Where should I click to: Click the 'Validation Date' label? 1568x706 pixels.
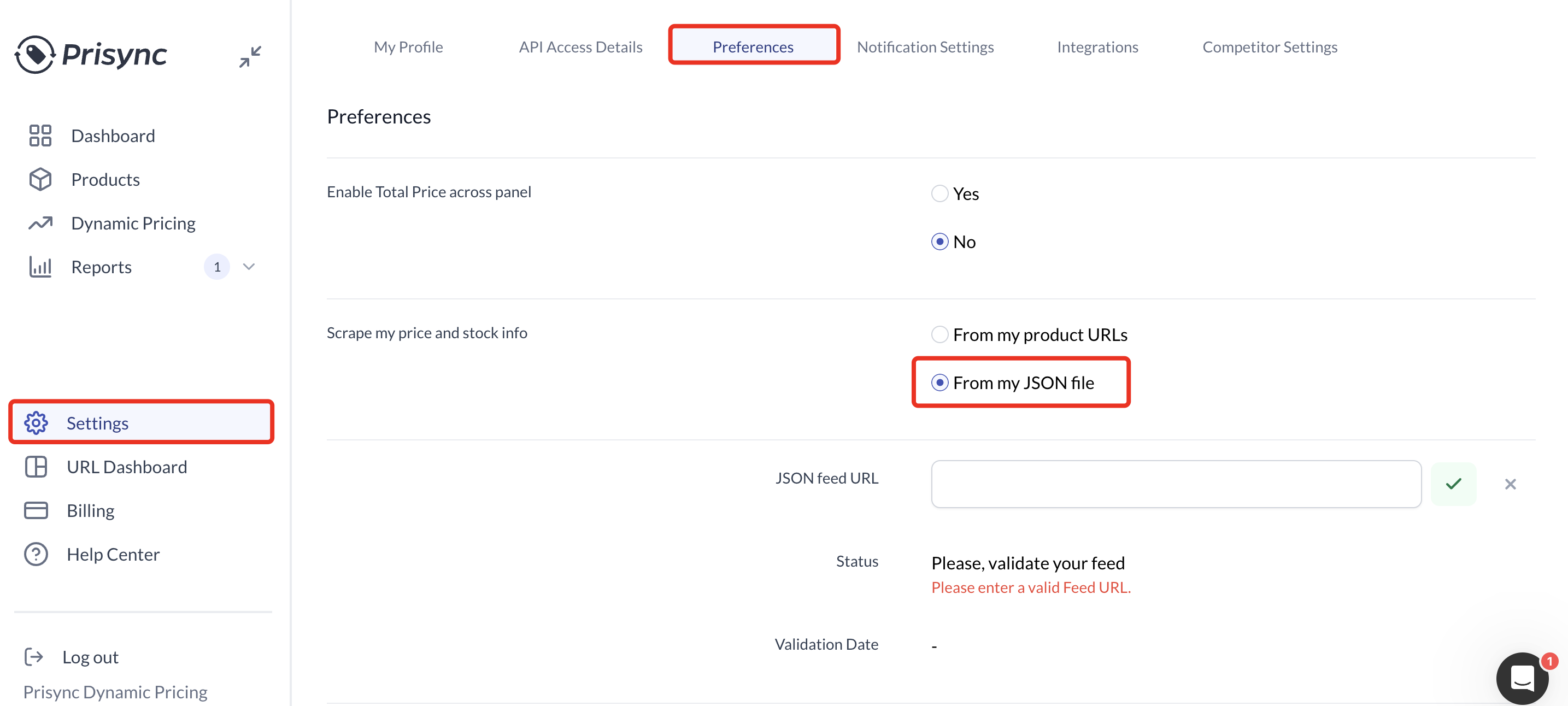[826, 645]
